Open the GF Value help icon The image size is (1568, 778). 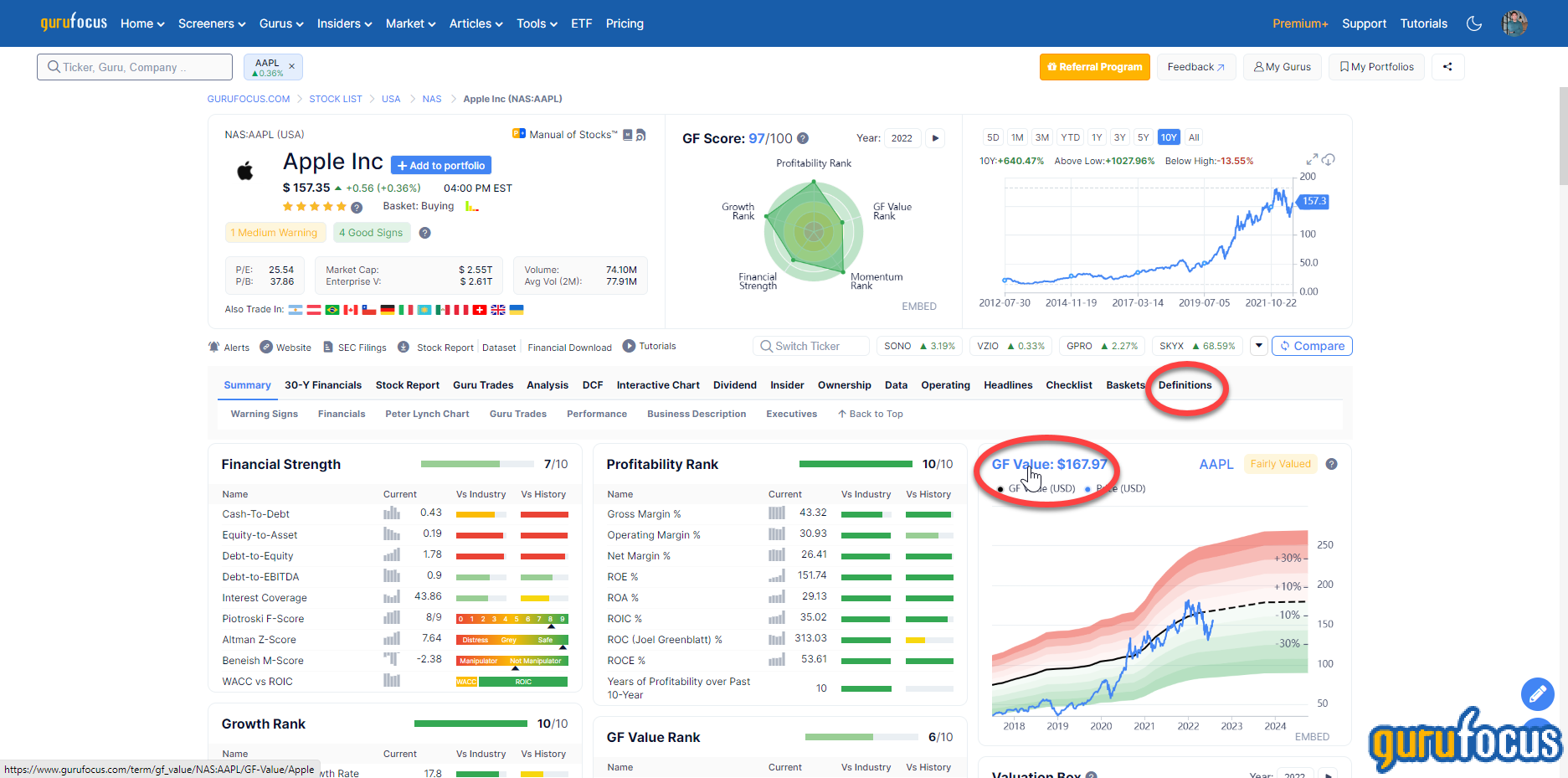click(1332, 464)
